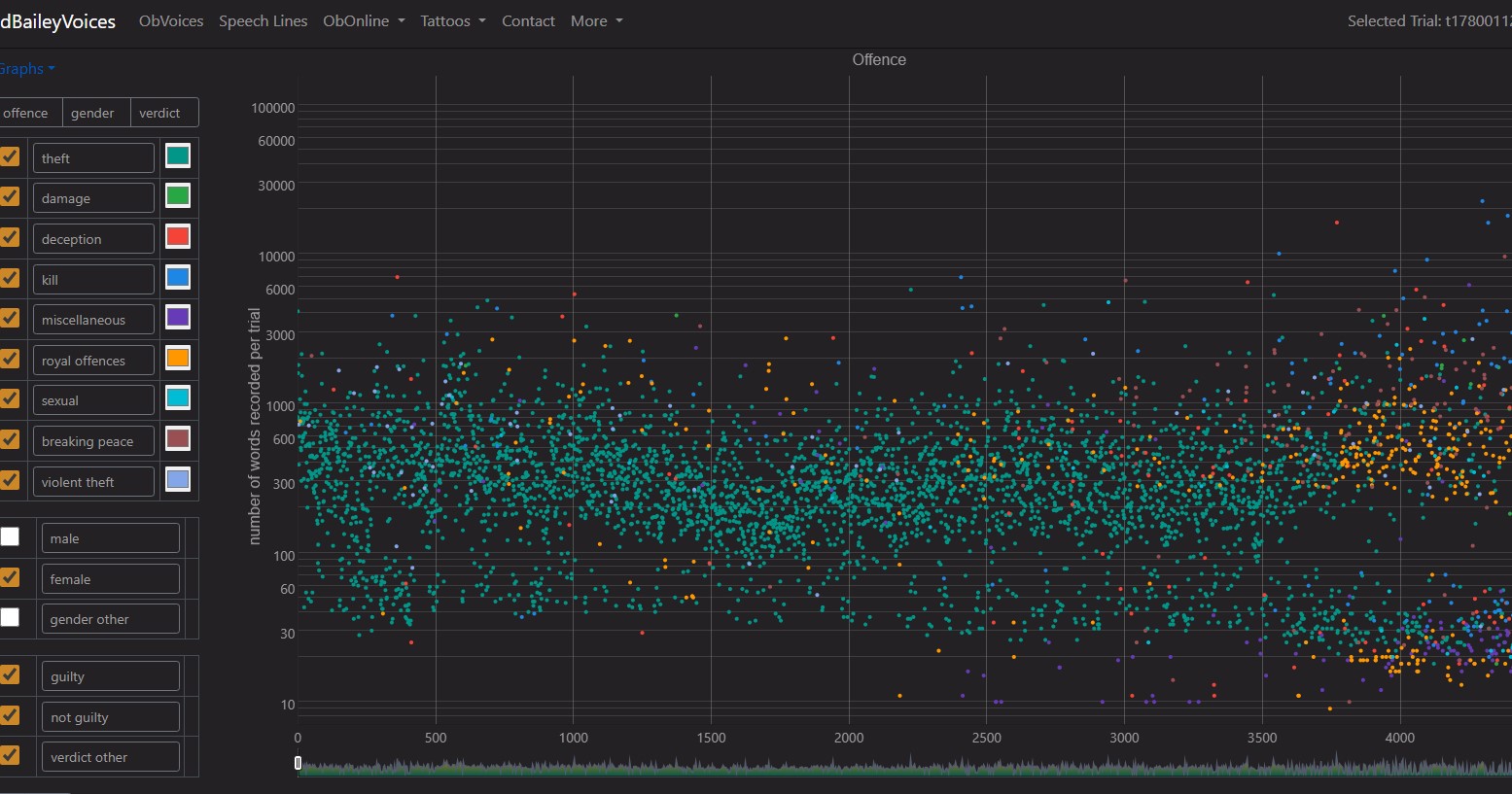Open the ObOnline dropdown menu

coord(363,21)
